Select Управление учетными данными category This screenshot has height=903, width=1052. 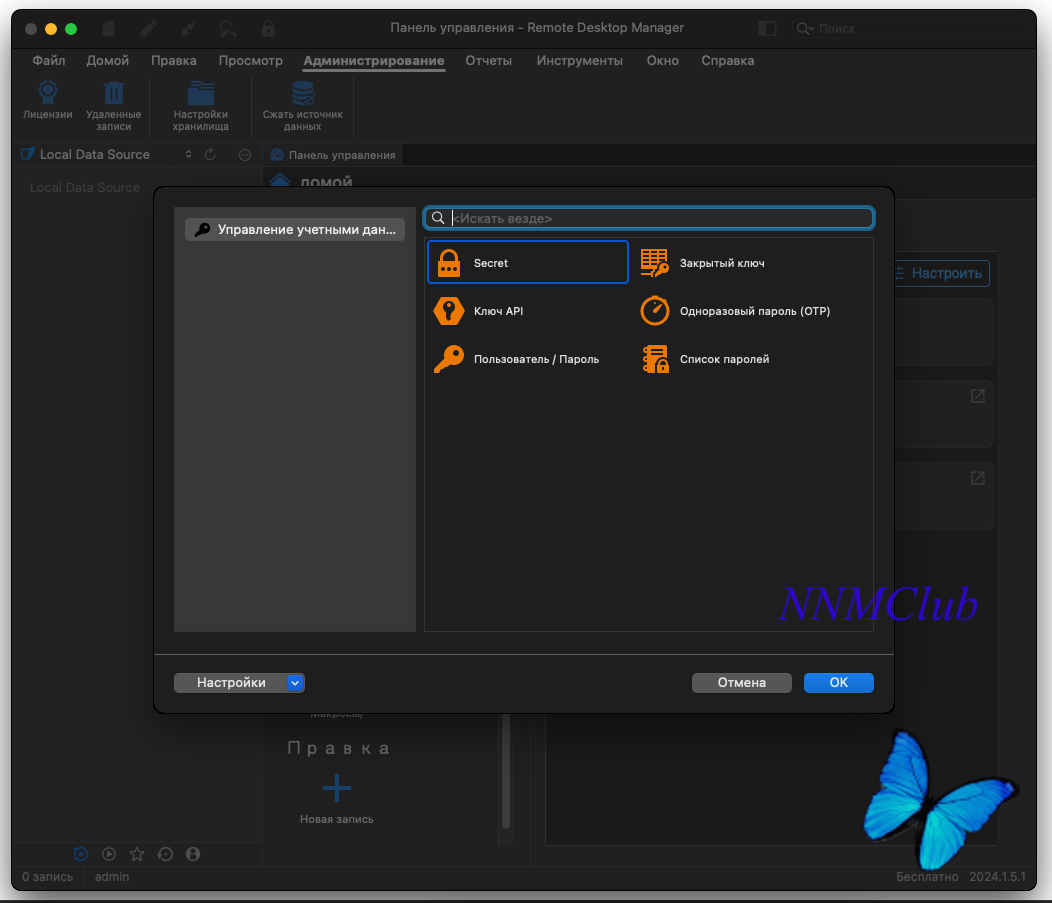295,229
